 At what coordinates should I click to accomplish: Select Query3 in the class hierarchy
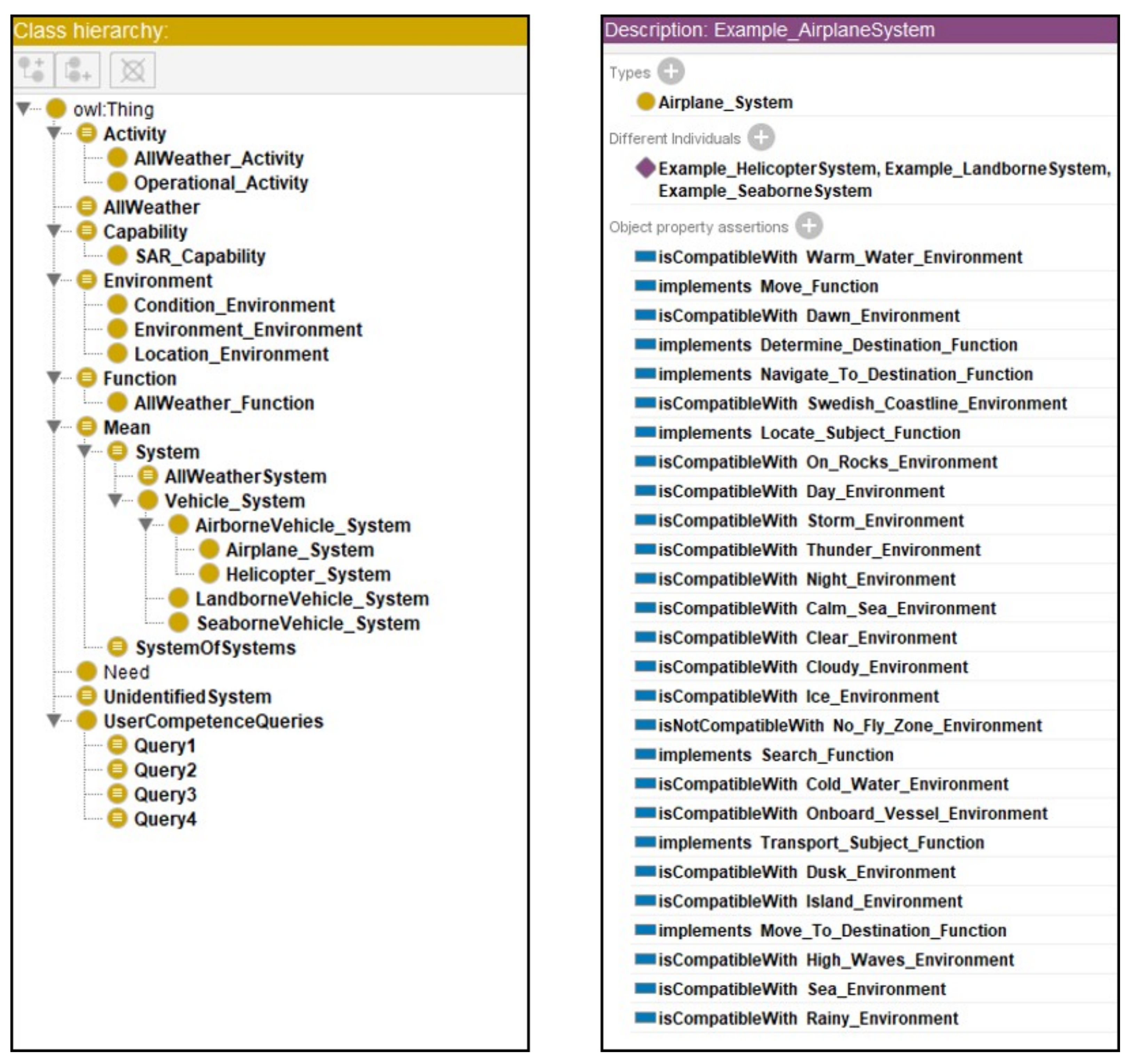(165, 794)
